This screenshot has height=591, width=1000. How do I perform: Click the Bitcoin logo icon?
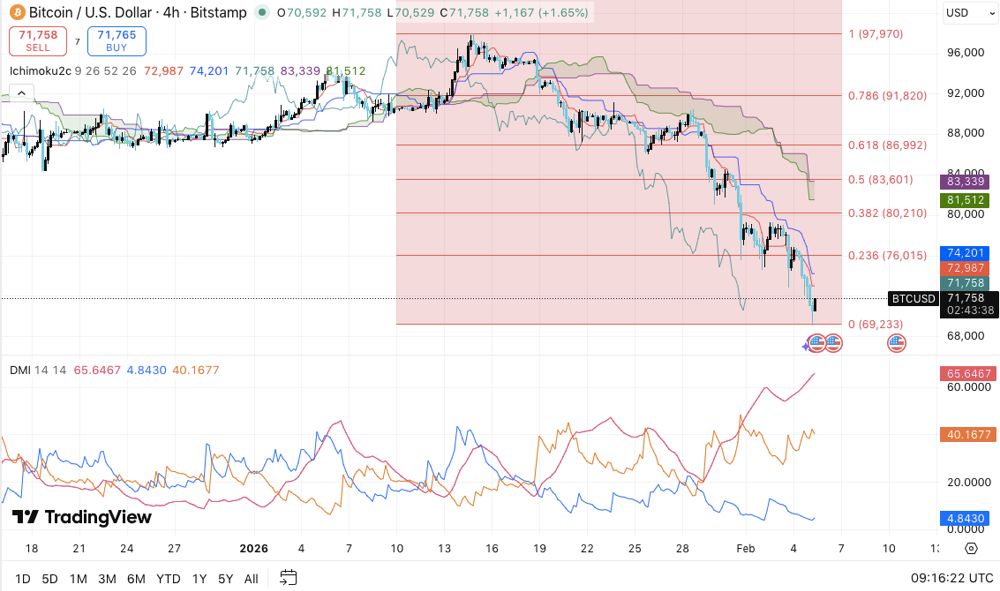pos(16,12)
